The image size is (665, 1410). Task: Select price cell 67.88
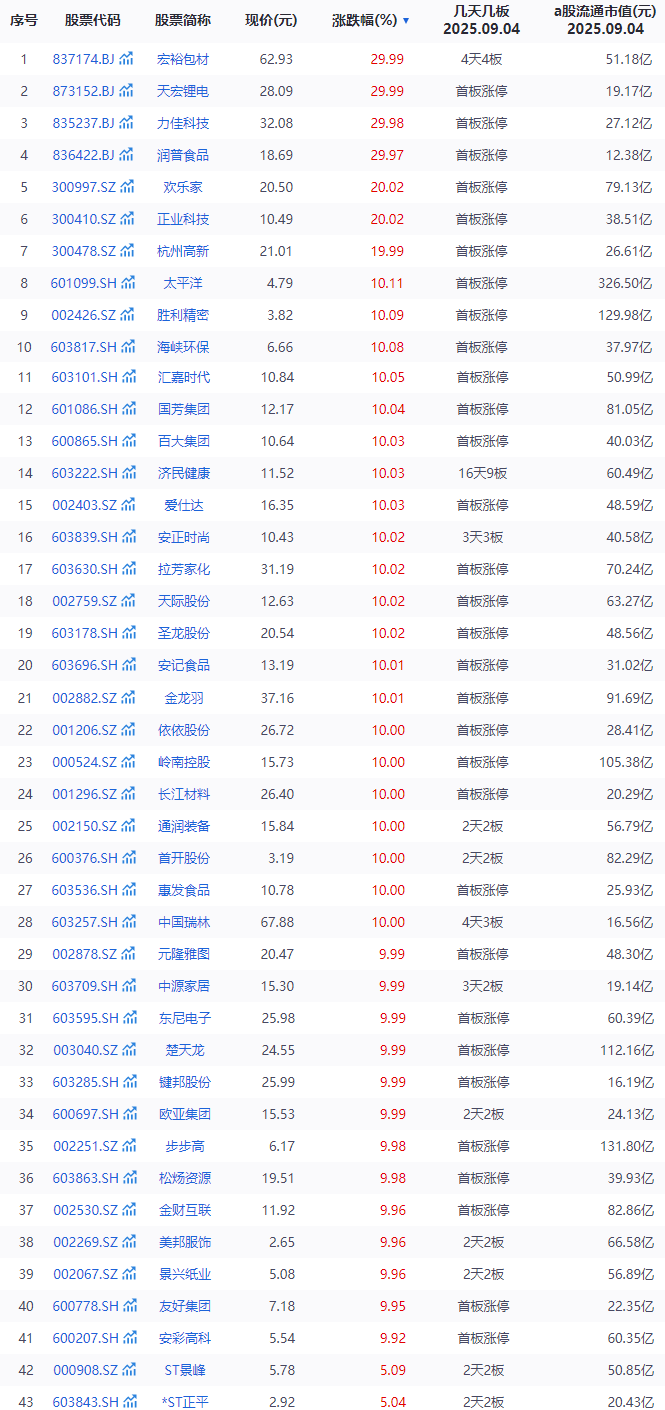coord(276,922)
